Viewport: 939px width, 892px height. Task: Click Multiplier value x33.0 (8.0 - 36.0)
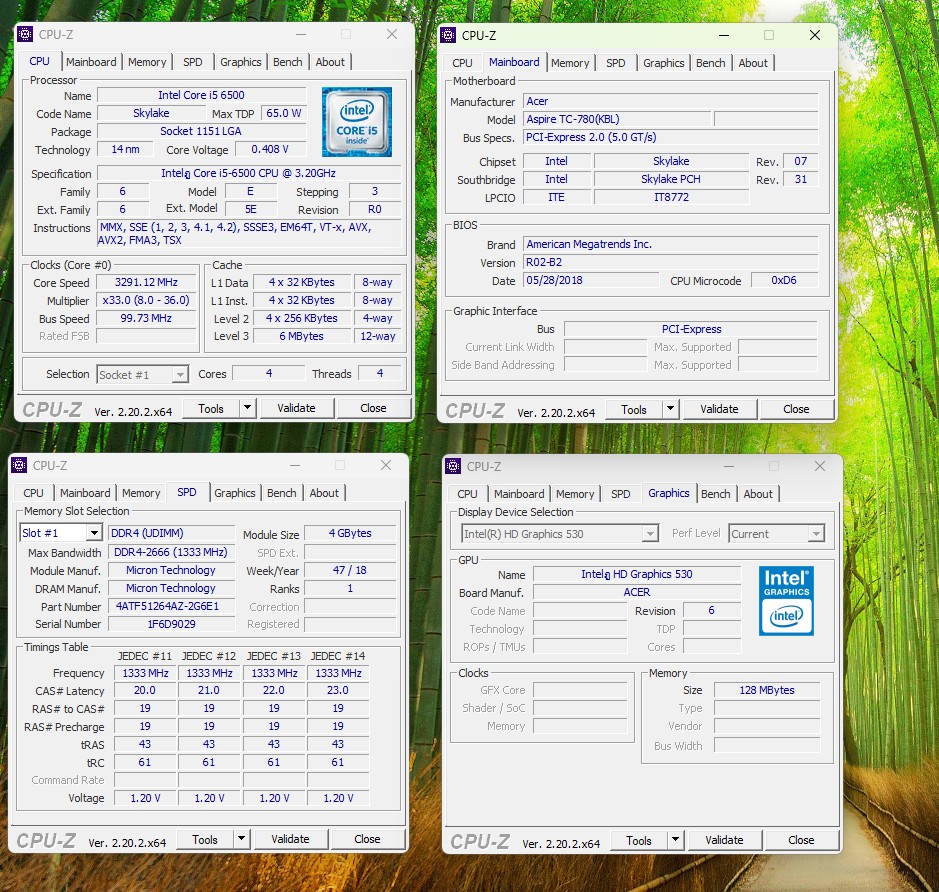tap(146, 300)
